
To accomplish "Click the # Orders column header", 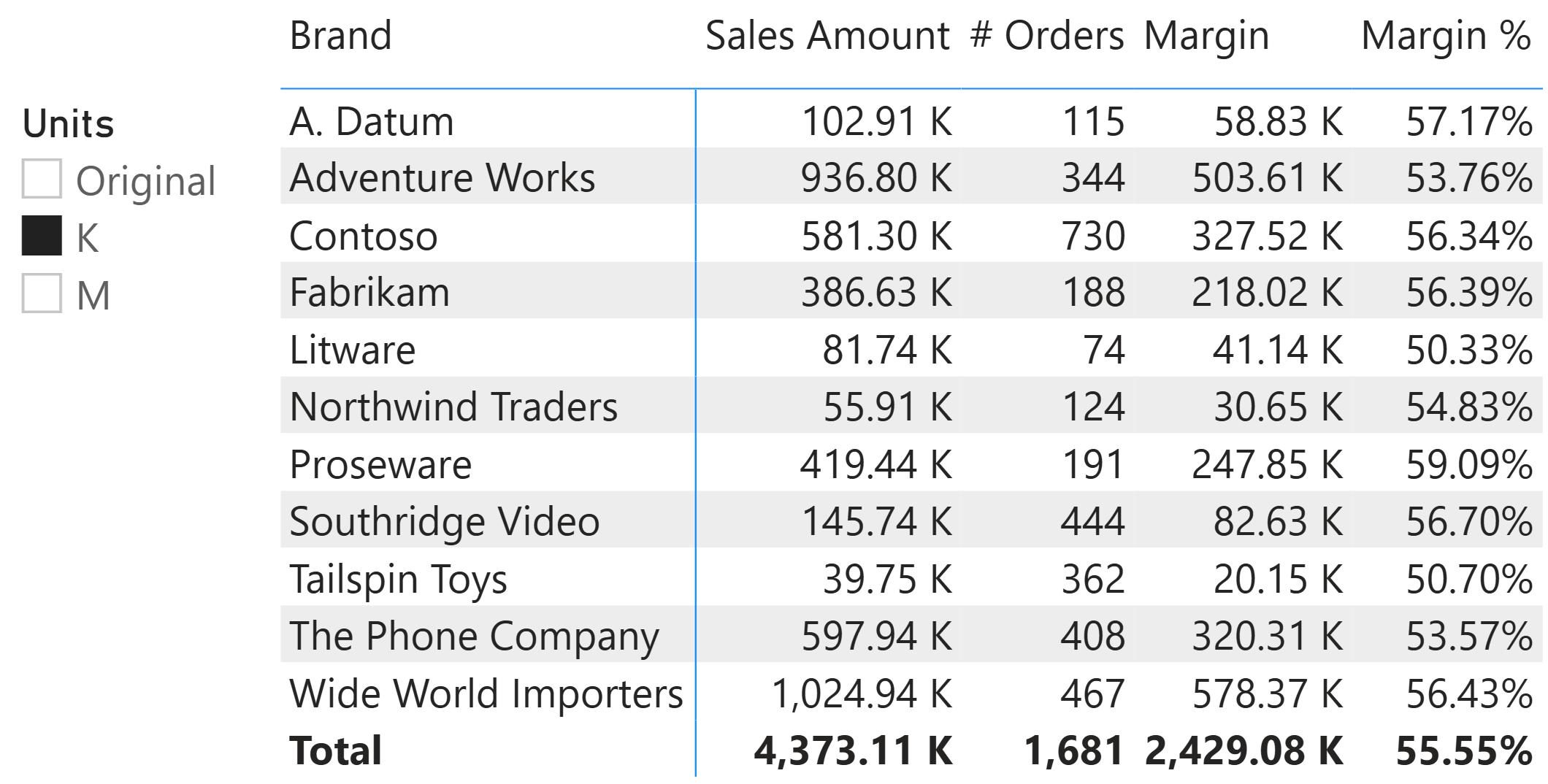I will (1046, 35).
